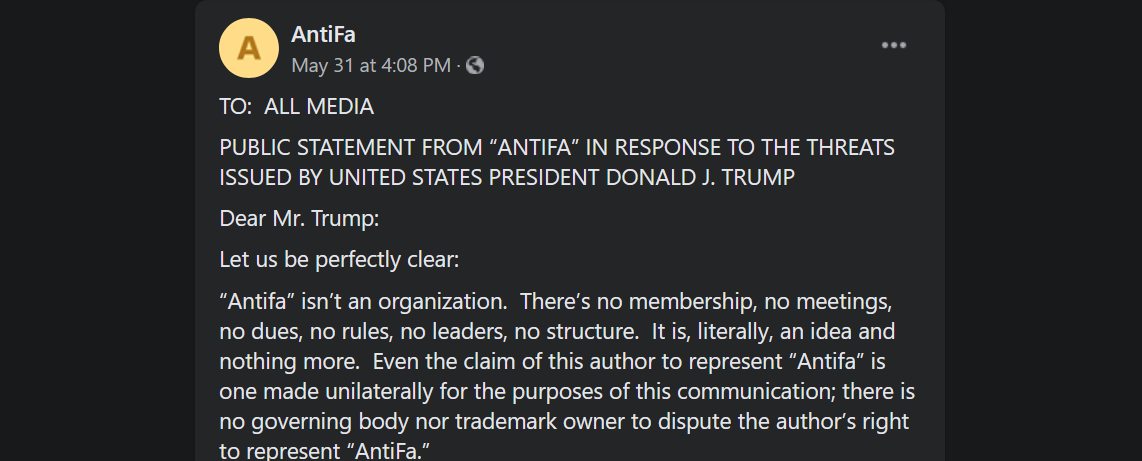The height and width of the screenshot is (461, 1142).
Task: Click the "Dear Mr. Trump:" line
Action: pyautogui.click(x=299, y=218)
